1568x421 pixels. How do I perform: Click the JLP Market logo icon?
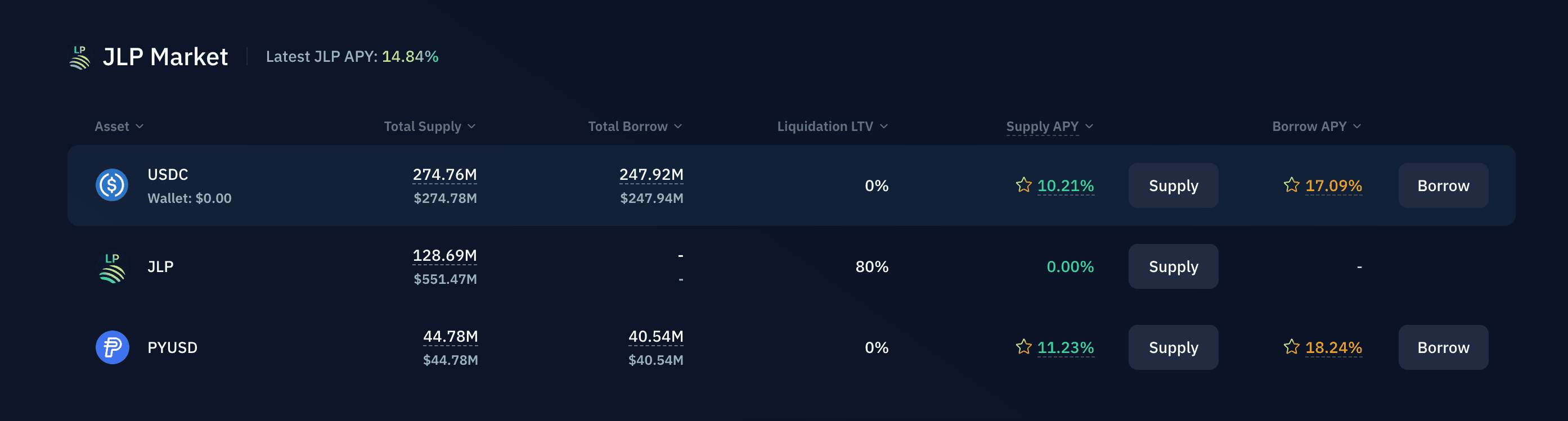coord(80,58)
